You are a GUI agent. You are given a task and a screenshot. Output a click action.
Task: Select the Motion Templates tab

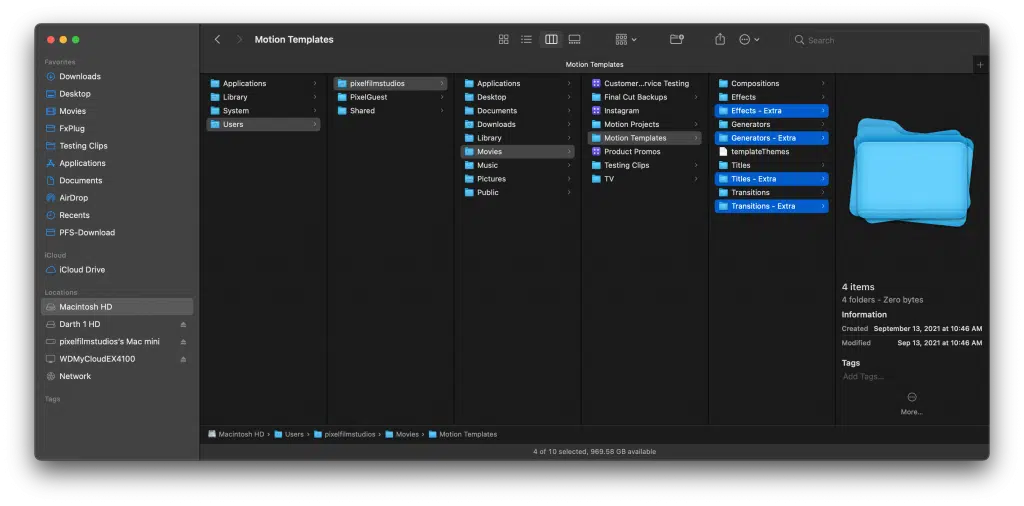pyautogui.click(x=594, y=65)
